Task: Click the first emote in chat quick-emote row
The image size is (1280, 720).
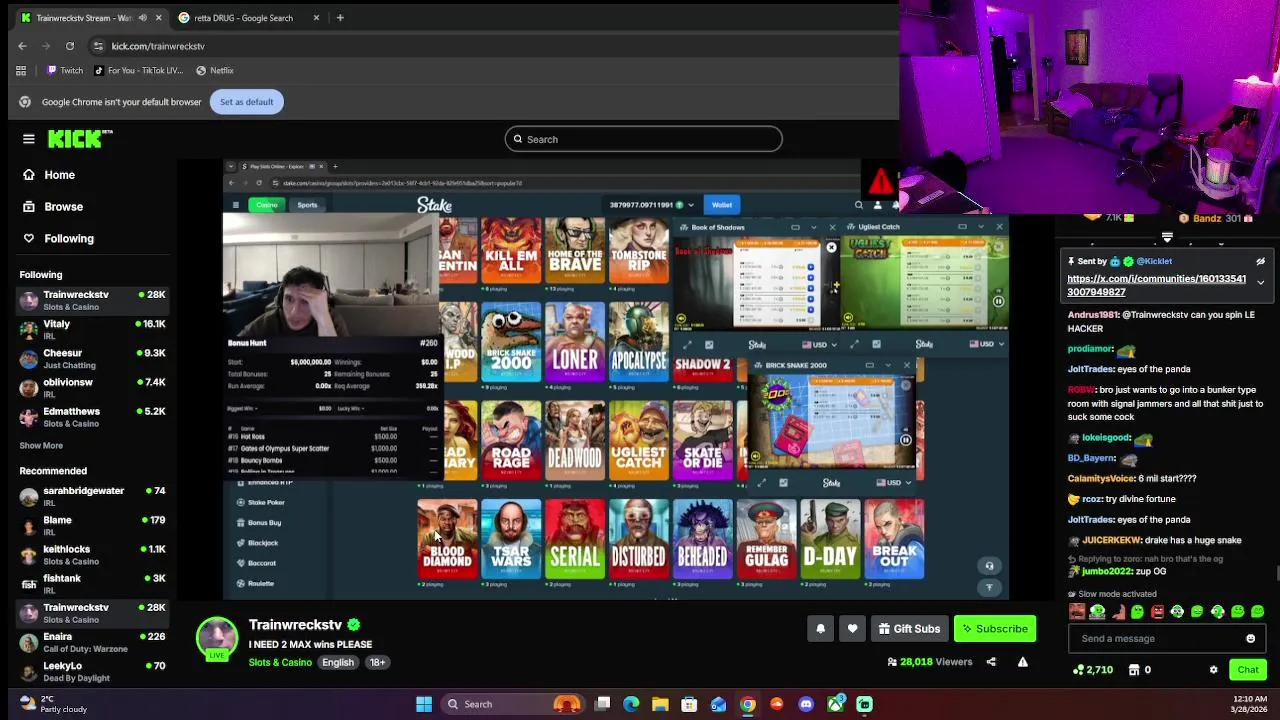Action: pyautogui.click(x=1077, y=612)
